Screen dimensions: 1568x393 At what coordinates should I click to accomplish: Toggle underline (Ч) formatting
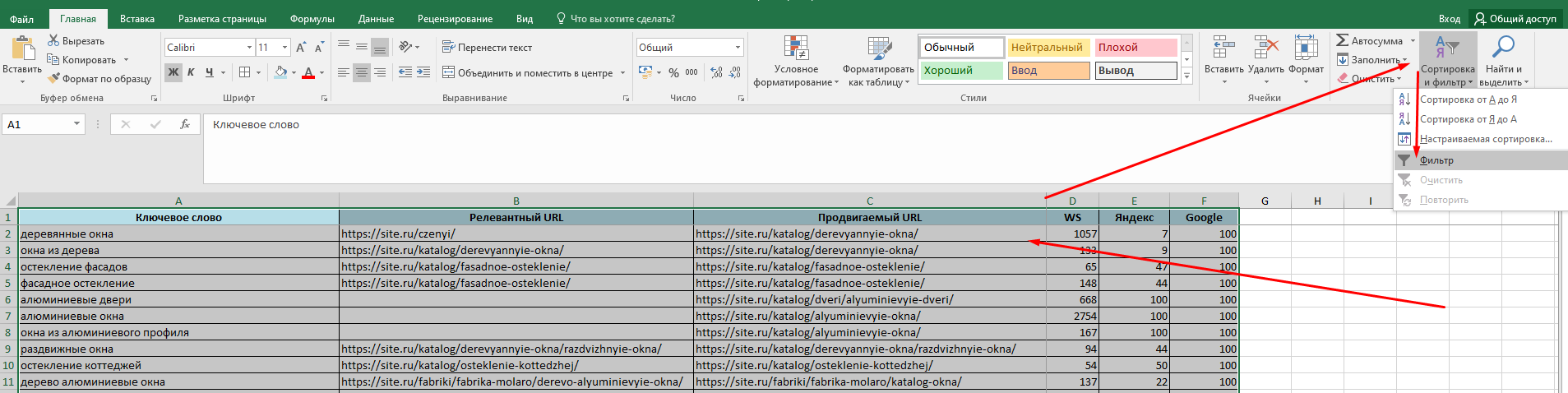tap(210, 72)
